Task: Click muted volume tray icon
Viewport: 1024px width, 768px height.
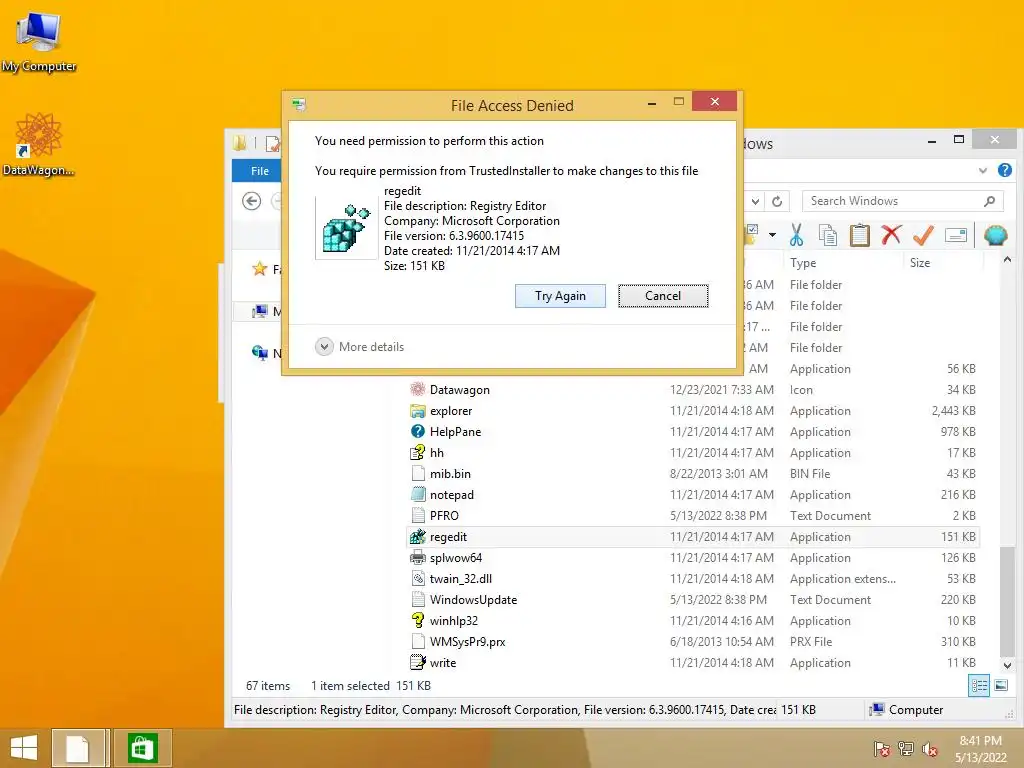Action: (929, 749)
